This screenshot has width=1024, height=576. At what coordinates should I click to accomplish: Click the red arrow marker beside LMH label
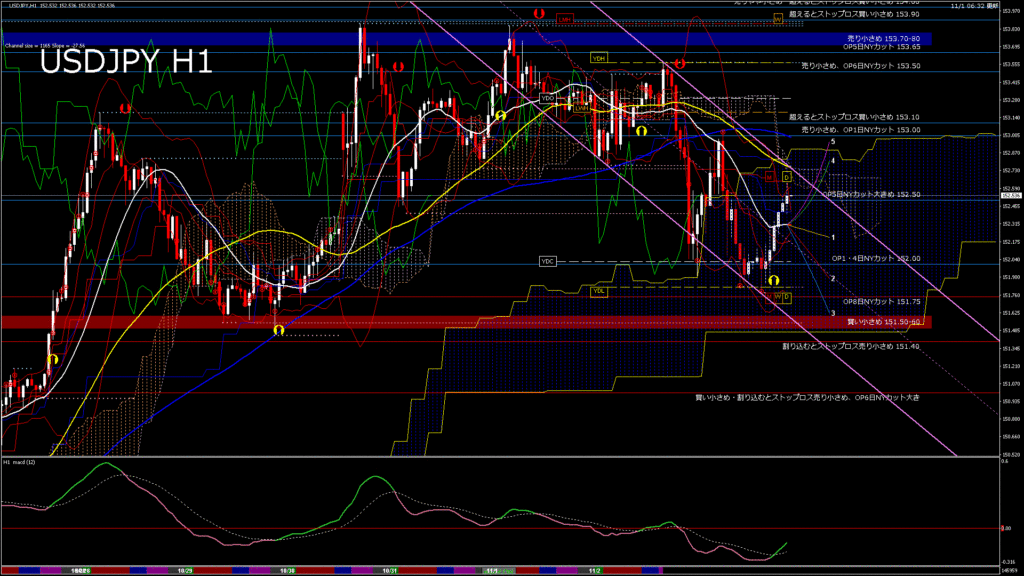pyautogui.click(x=539, y=14)
